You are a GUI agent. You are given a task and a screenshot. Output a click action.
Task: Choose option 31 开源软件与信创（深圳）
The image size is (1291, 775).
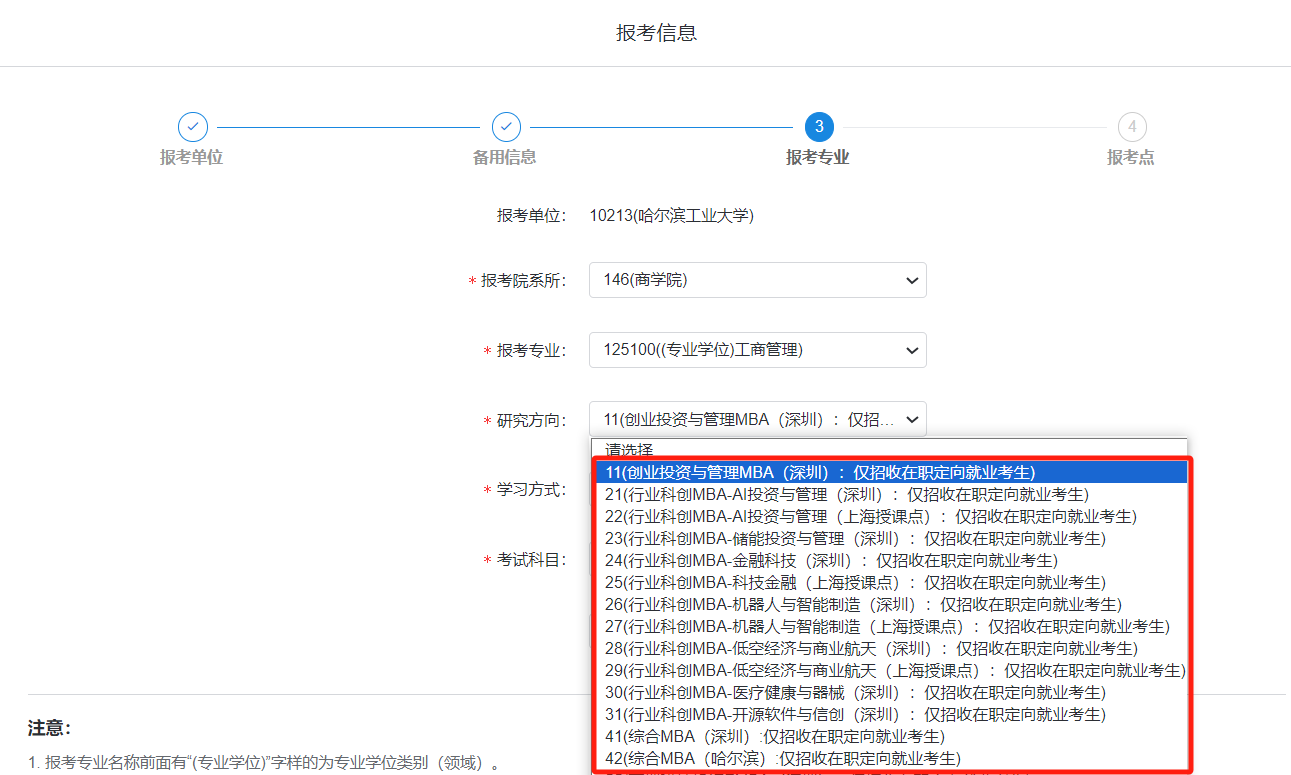click(854, 714)
